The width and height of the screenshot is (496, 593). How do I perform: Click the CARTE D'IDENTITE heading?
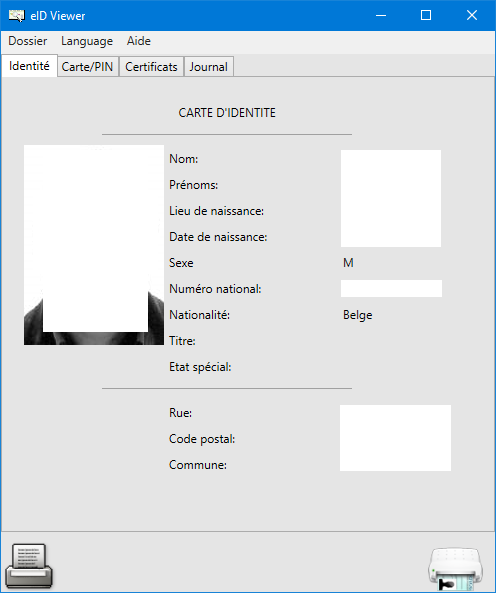[227, 113]
